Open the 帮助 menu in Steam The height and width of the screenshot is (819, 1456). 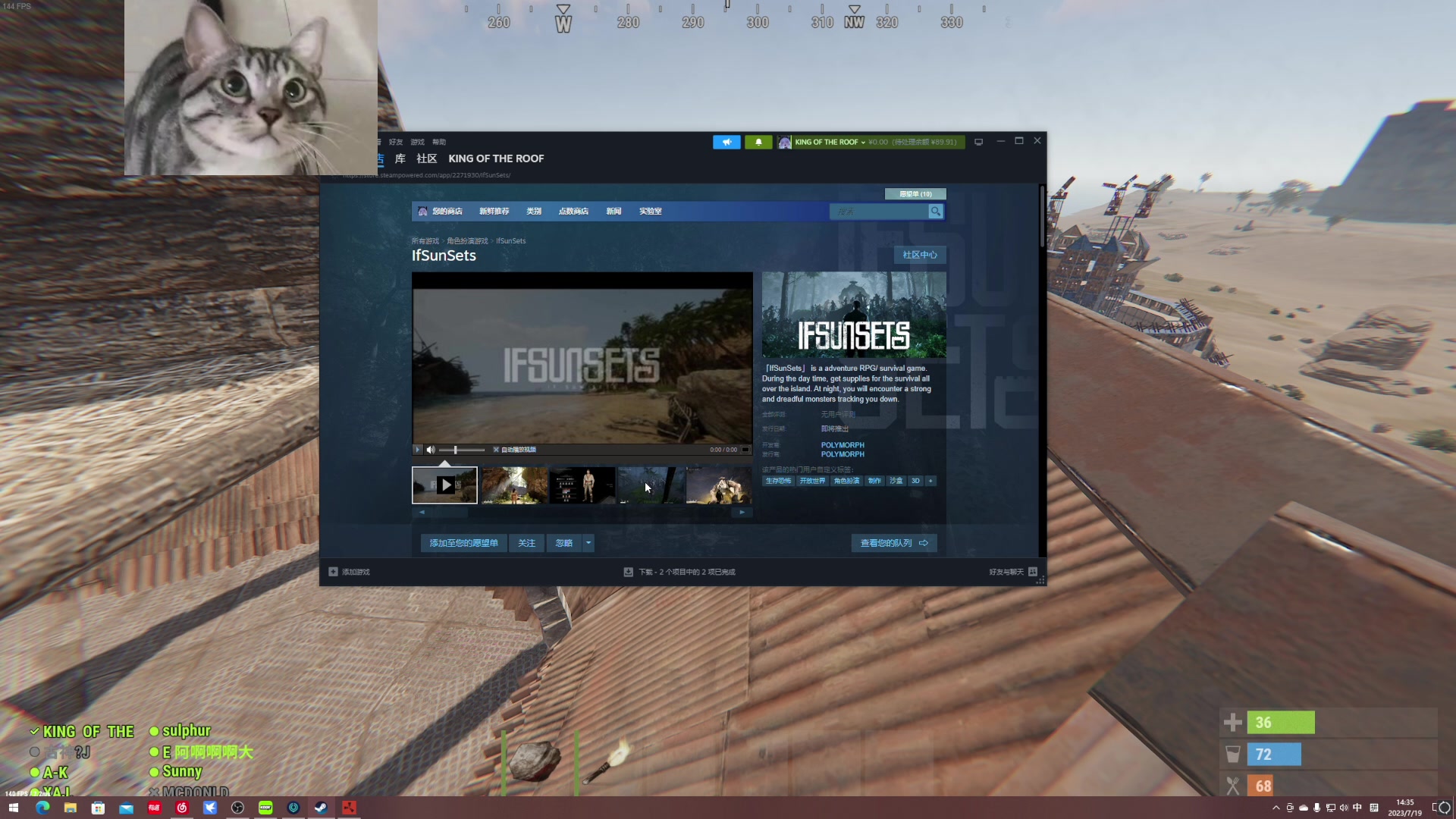point(439,142)
